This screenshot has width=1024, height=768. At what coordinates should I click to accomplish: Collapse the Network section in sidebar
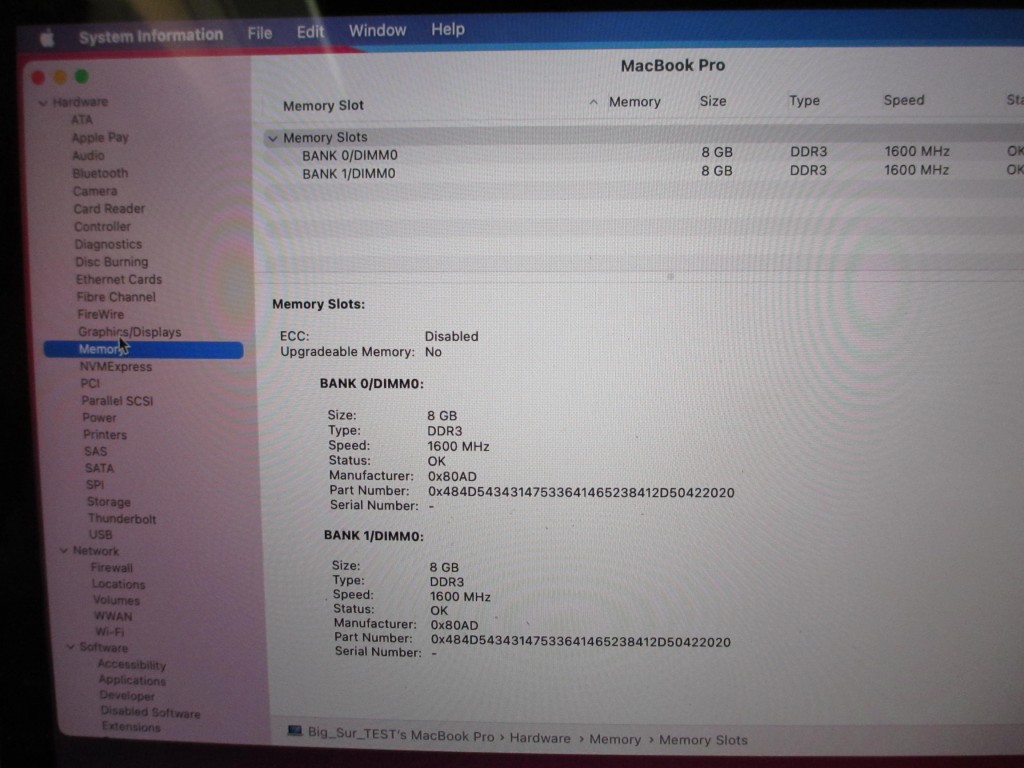[62, 551]
